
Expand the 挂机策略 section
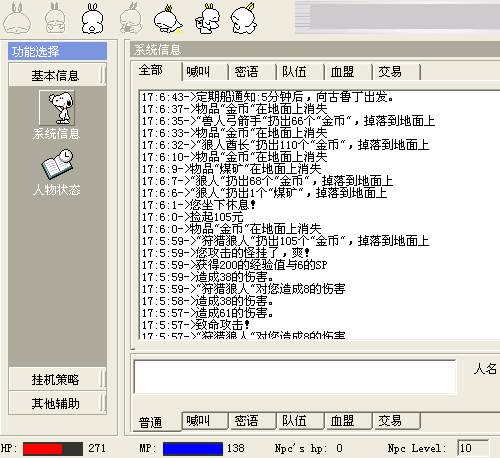[x=57, y=379]
